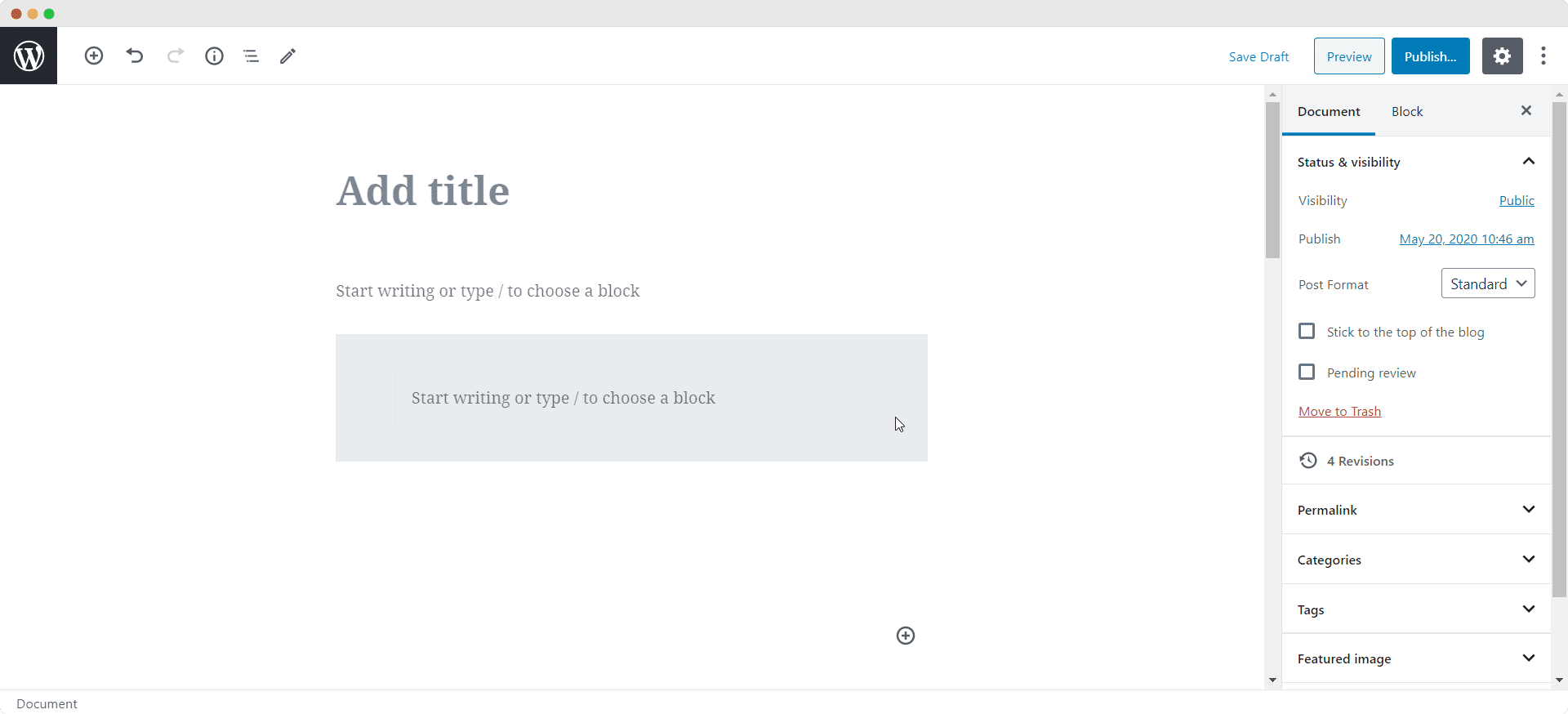This screenshot has width=1568, height=714.
Task: Open the Post Format Standard dropdown
Action: [x=1488, y=283]
